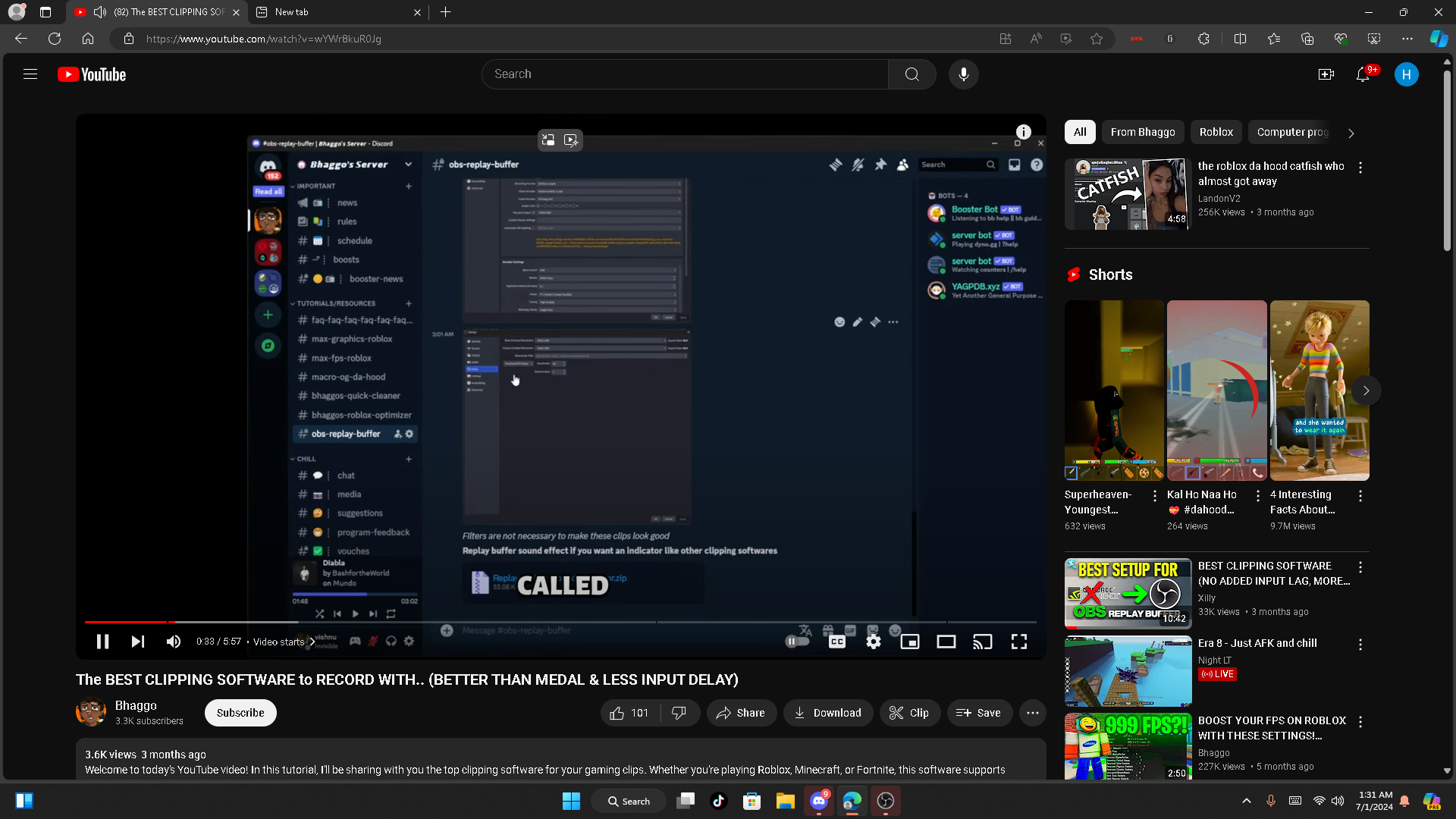Open YouTube notifications bell

1363,74
